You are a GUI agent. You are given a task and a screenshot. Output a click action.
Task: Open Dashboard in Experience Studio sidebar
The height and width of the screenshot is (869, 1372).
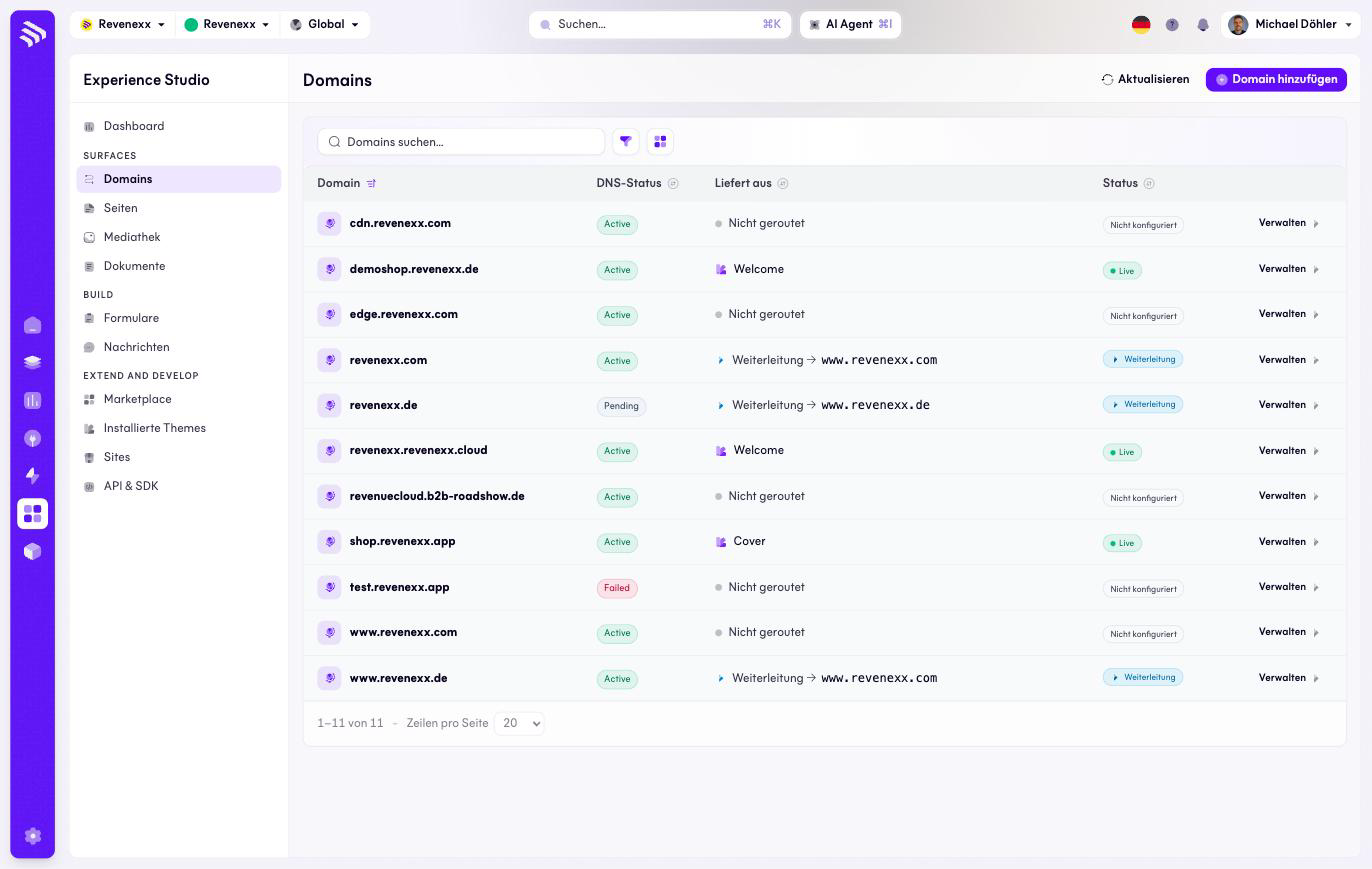[179, 127]
